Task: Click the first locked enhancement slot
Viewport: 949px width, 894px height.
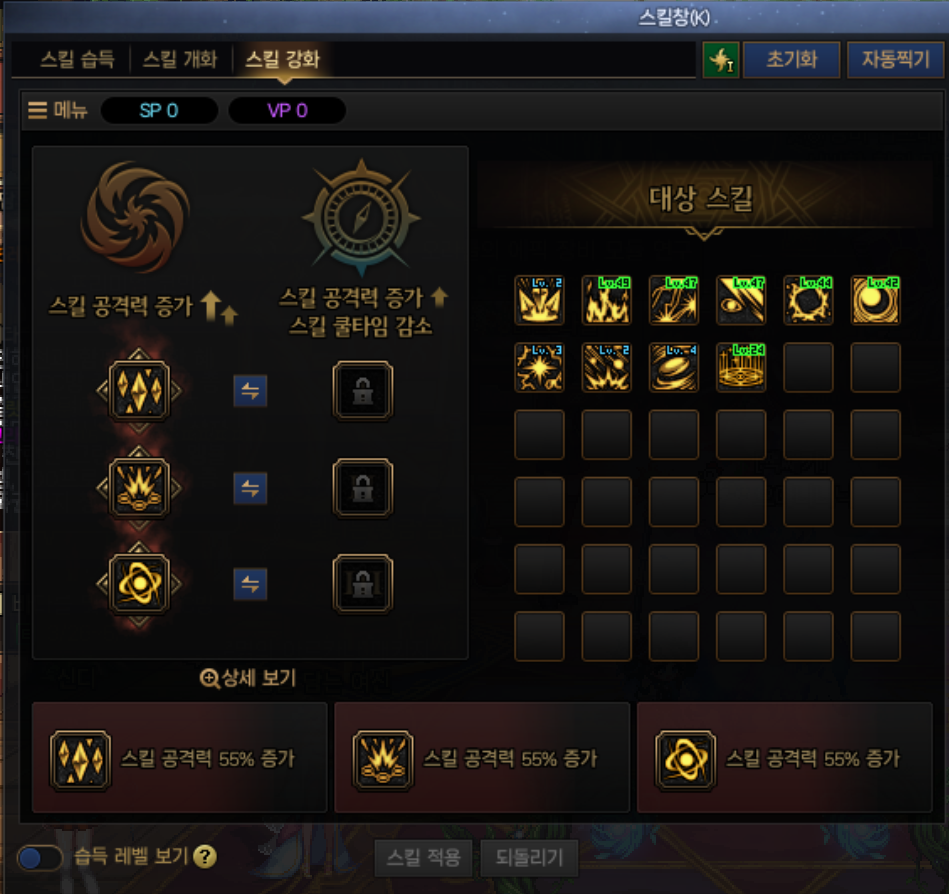Action: (x=363, y=390)
